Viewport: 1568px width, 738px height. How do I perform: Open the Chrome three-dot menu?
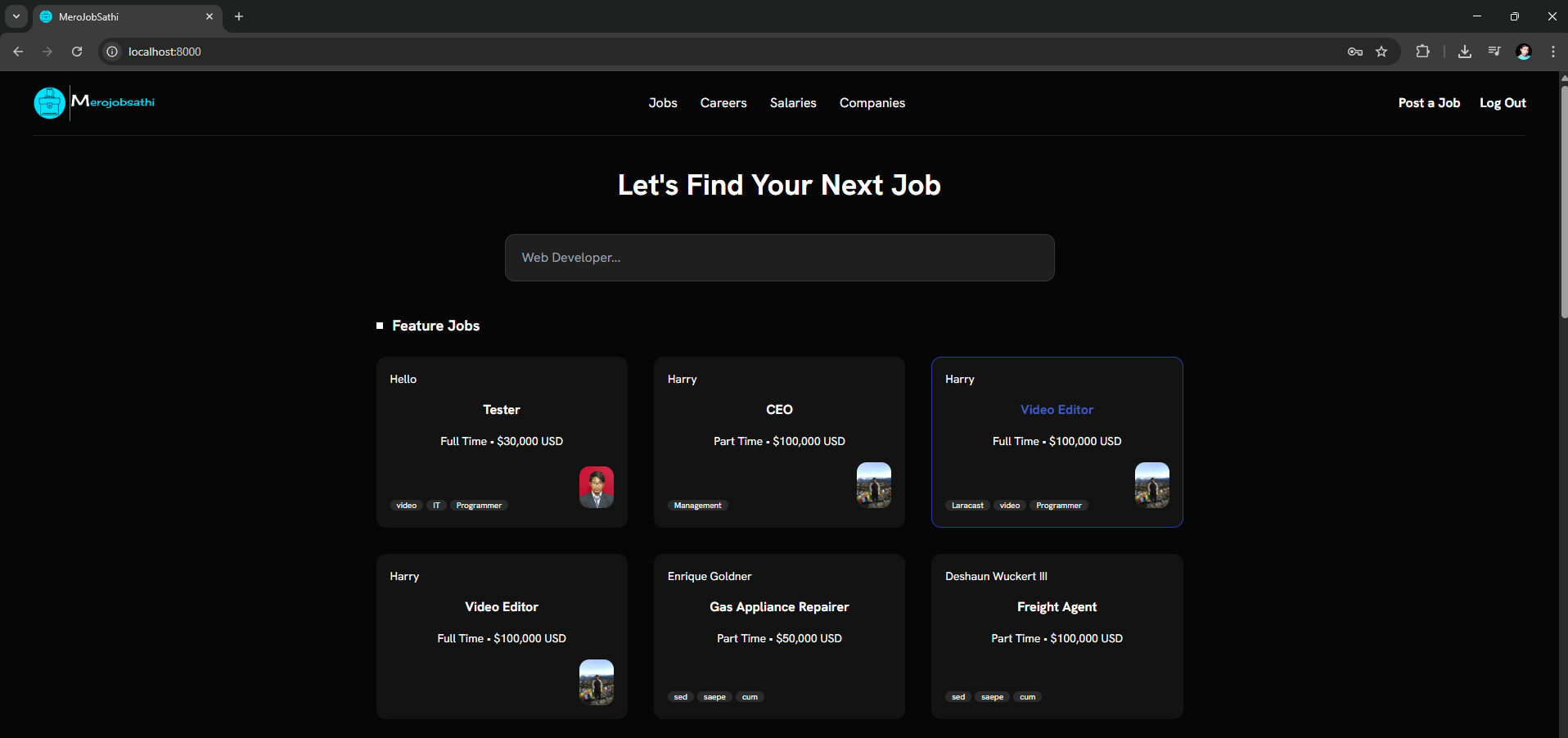(x=1552, y=52)
